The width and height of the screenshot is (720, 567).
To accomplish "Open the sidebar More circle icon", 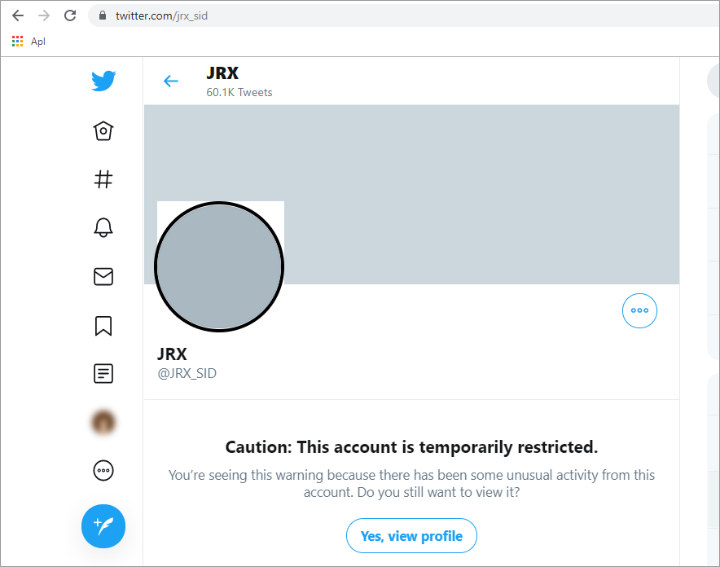I will (x=103, y=471).
